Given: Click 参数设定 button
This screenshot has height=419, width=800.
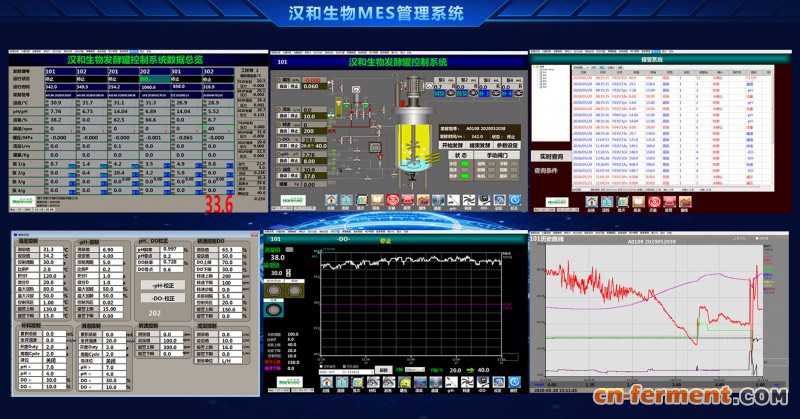Looking at the screenshot, I should point(507,145).
